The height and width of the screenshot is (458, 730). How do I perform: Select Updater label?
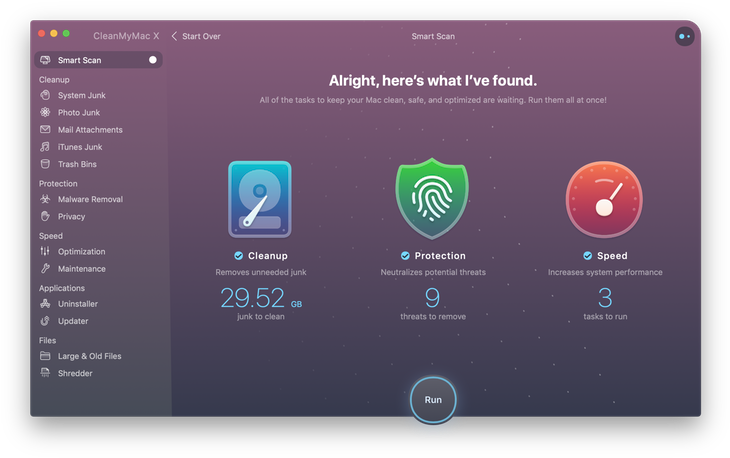tap(73, 321)
